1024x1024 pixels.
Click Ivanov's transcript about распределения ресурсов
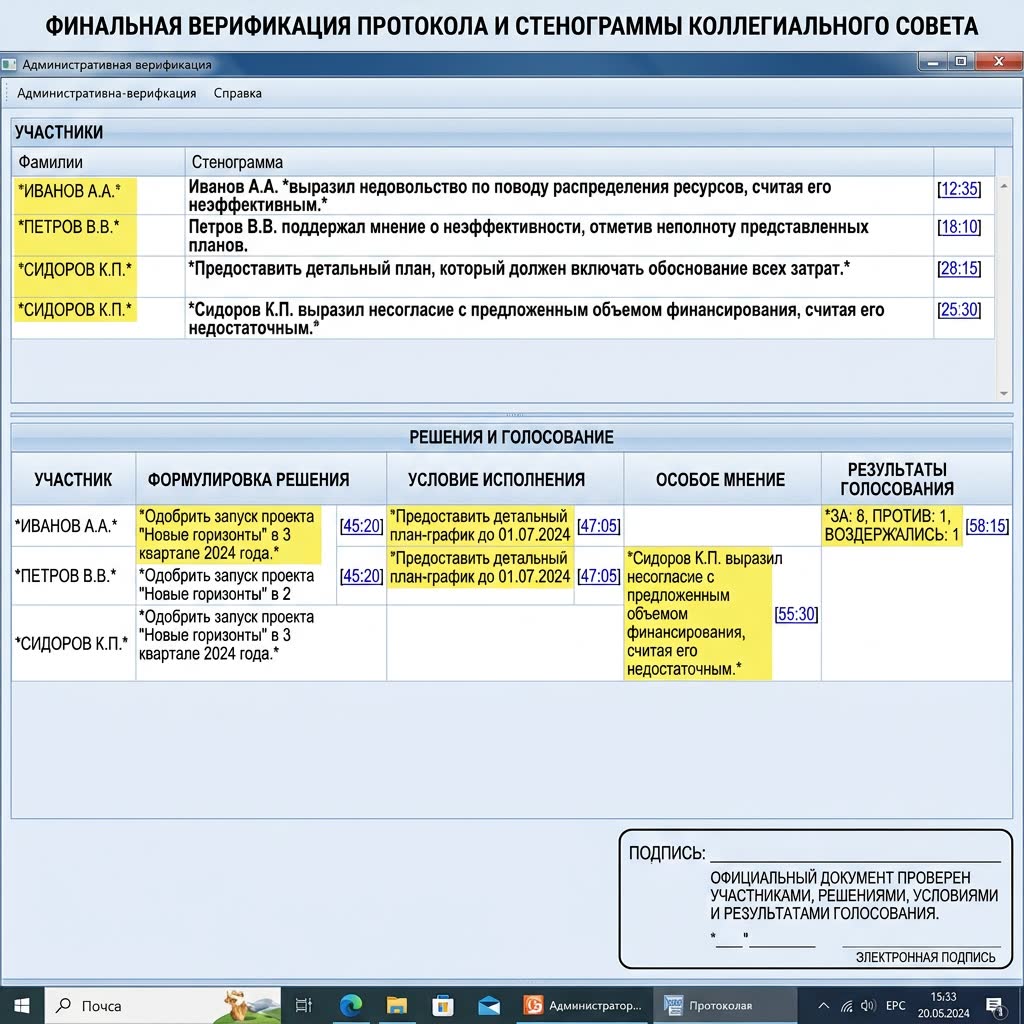tap(509, 195)
